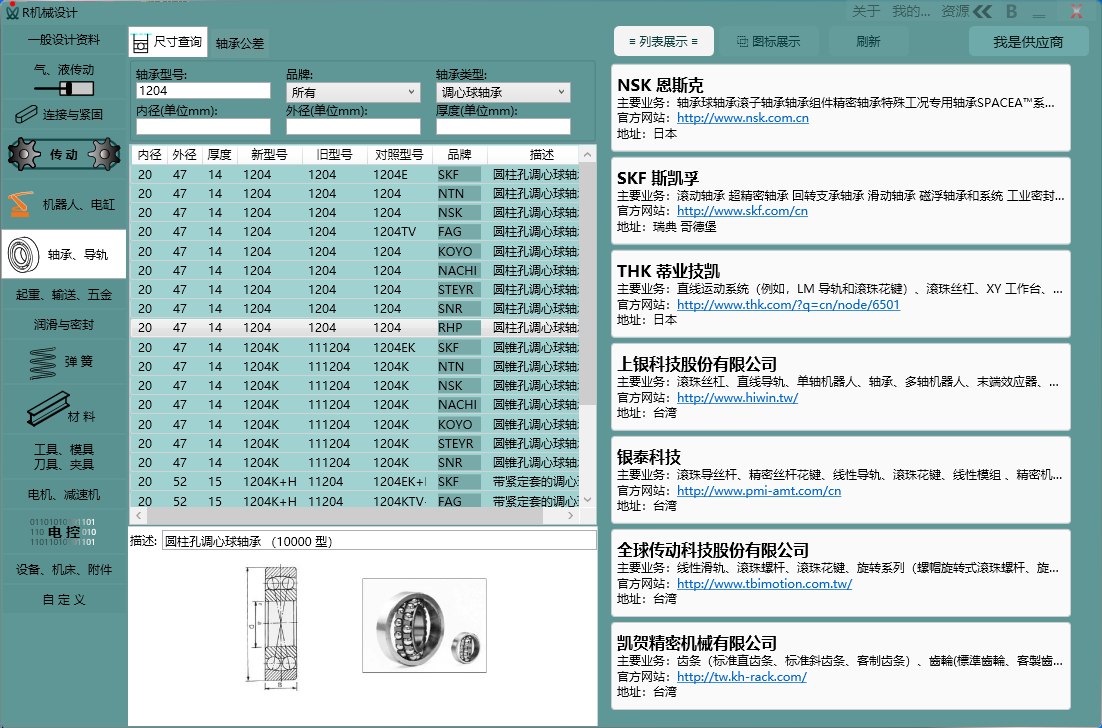Click the 轴承型号 field containing 1204
1102x728 pixels.
203,91
